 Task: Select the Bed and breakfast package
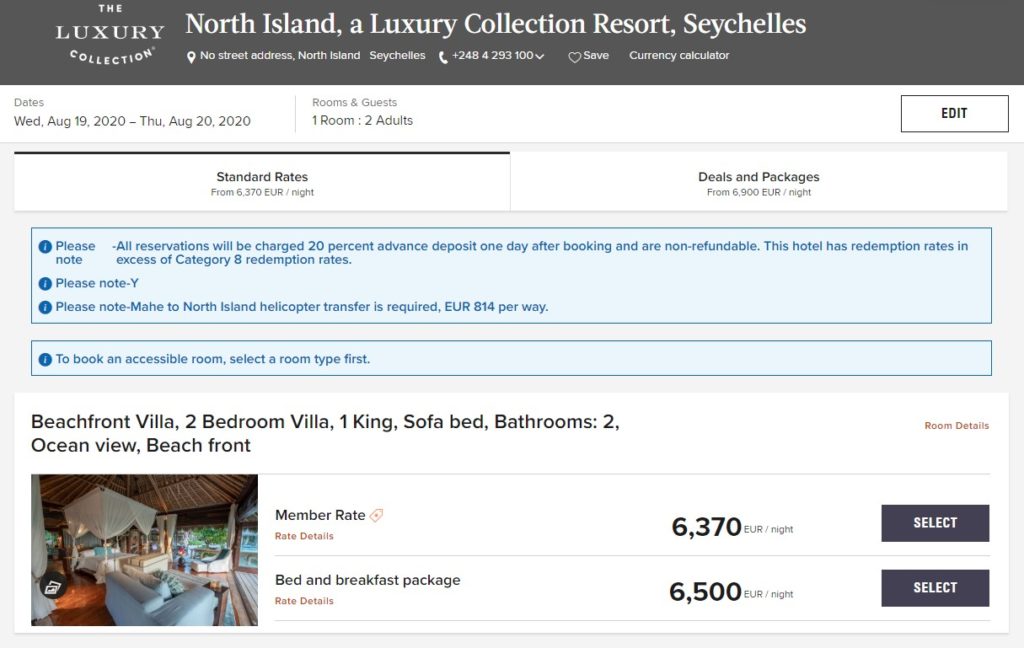934,588
